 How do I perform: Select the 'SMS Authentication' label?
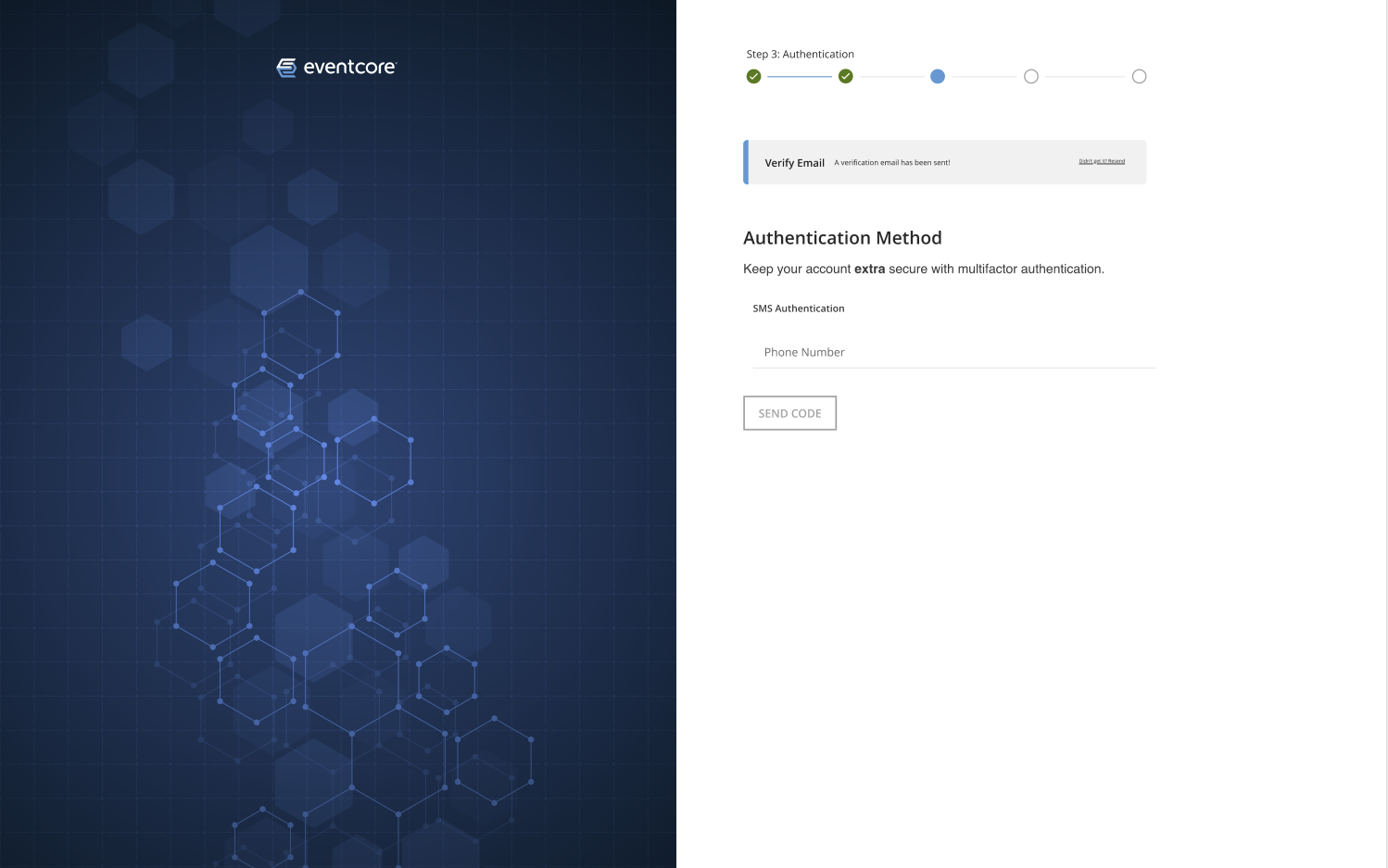pyautogui.click(x=798, y=308)
